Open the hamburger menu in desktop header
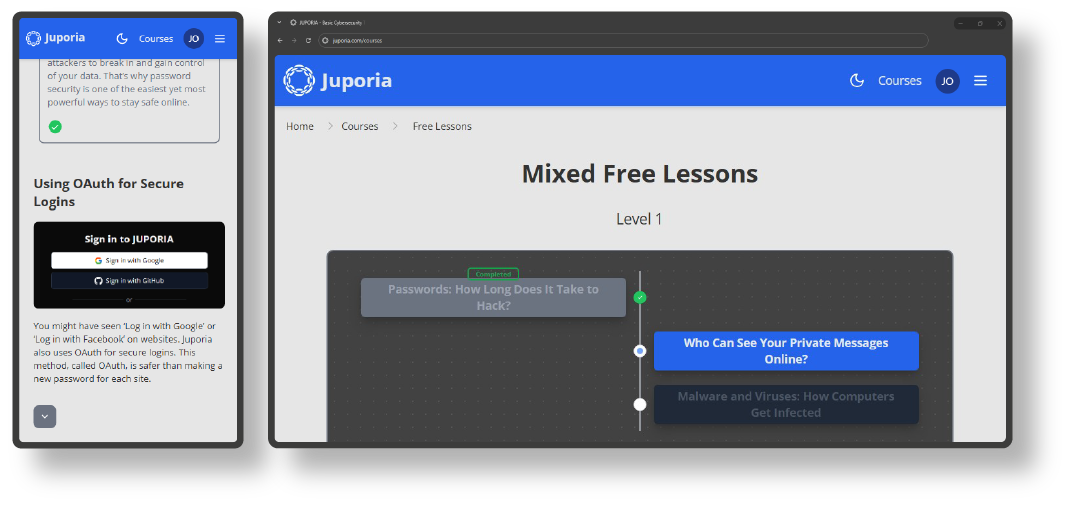 tap(980, 81)
